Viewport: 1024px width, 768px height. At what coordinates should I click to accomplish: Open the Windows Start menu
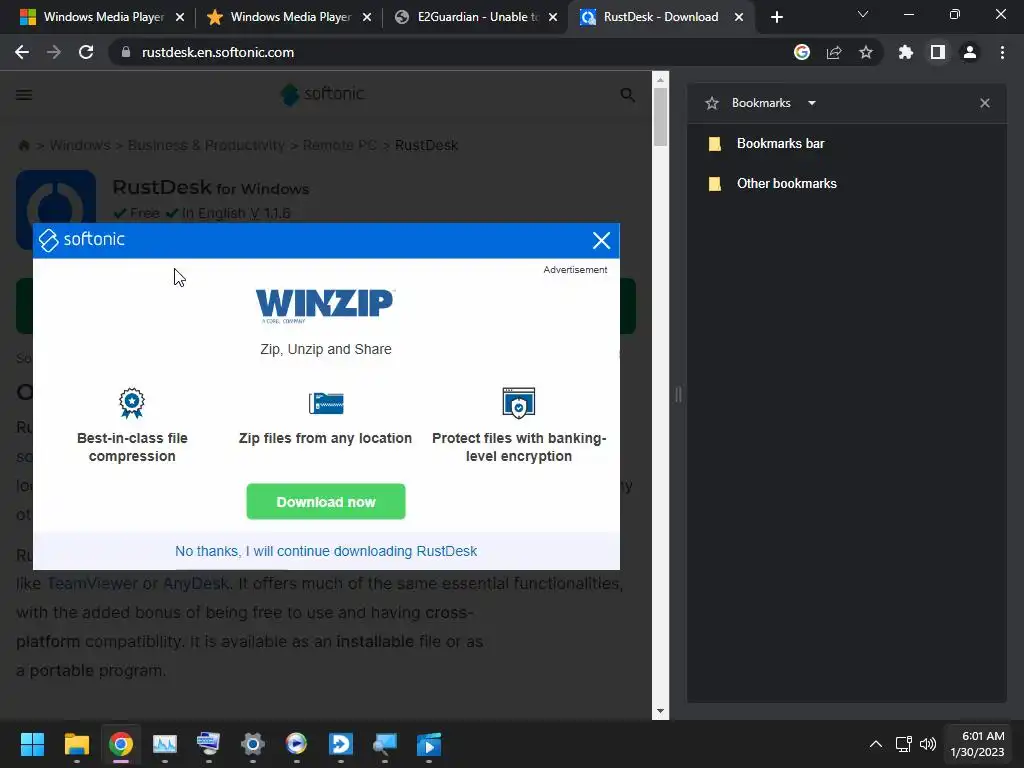pos(32,744)
